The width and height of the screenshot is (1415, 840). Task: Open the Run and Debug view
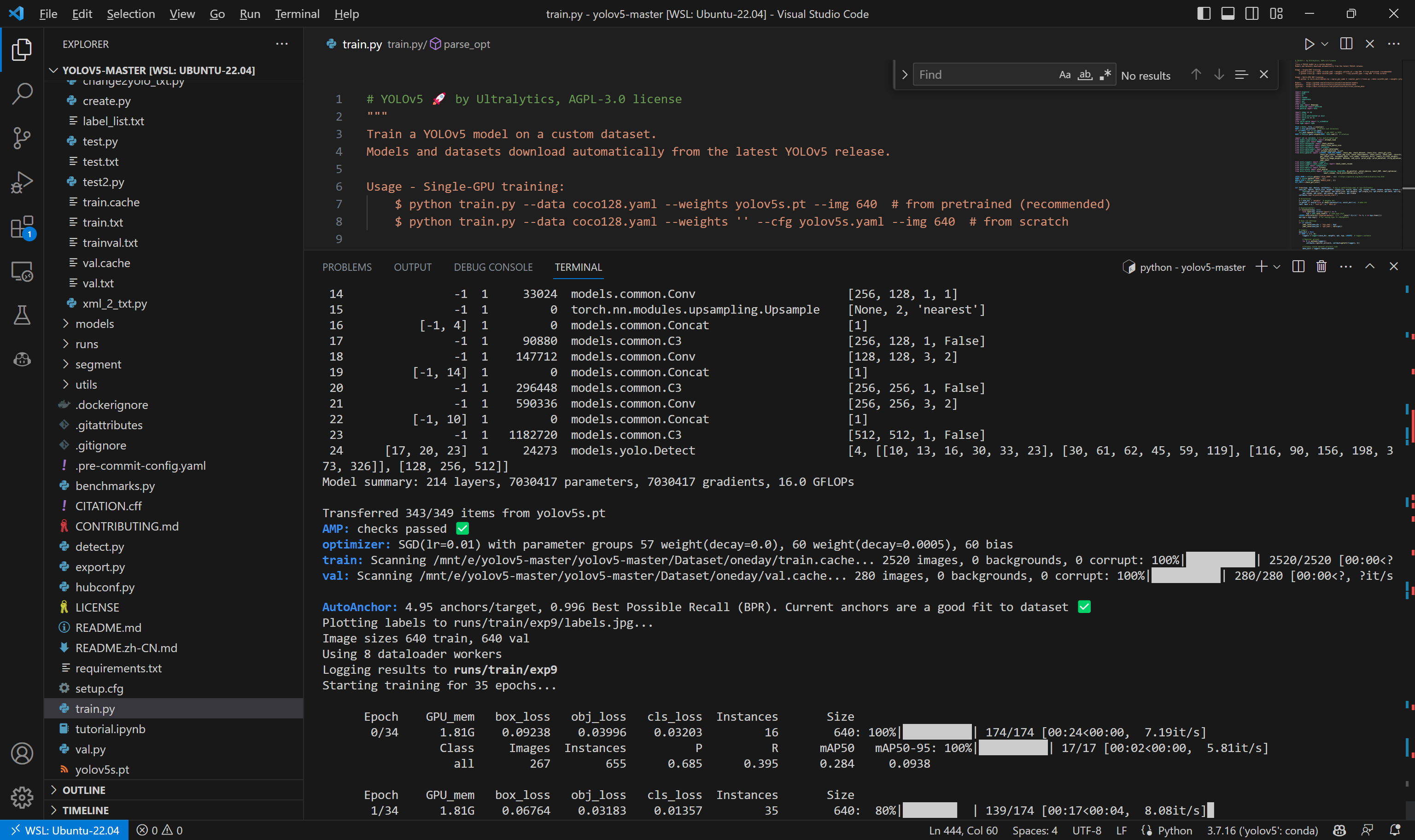pos(22,182)
